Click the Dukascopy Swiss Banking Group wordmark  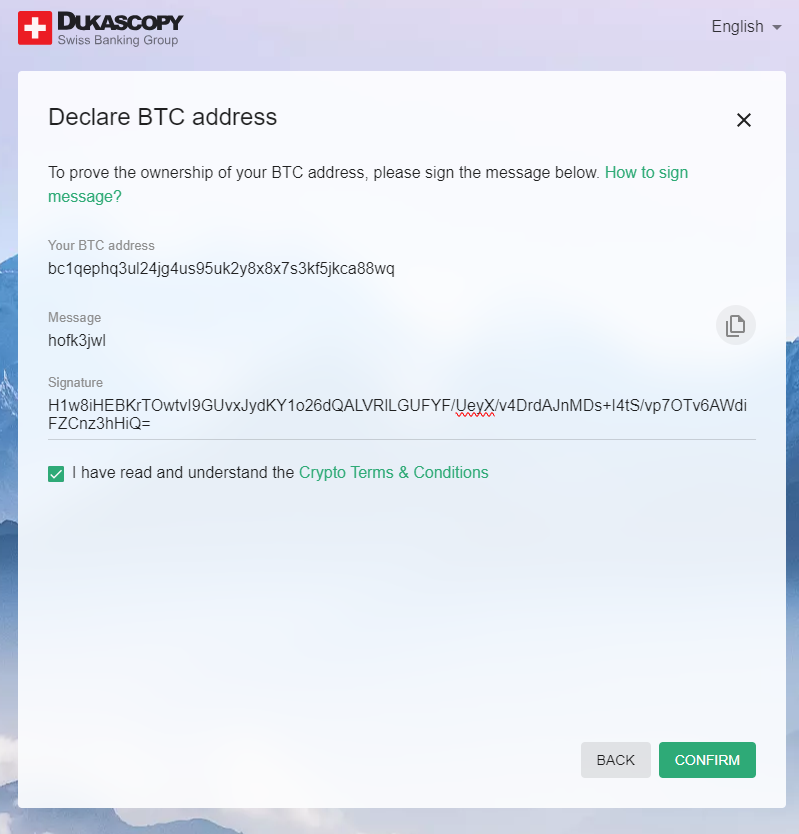120,28
